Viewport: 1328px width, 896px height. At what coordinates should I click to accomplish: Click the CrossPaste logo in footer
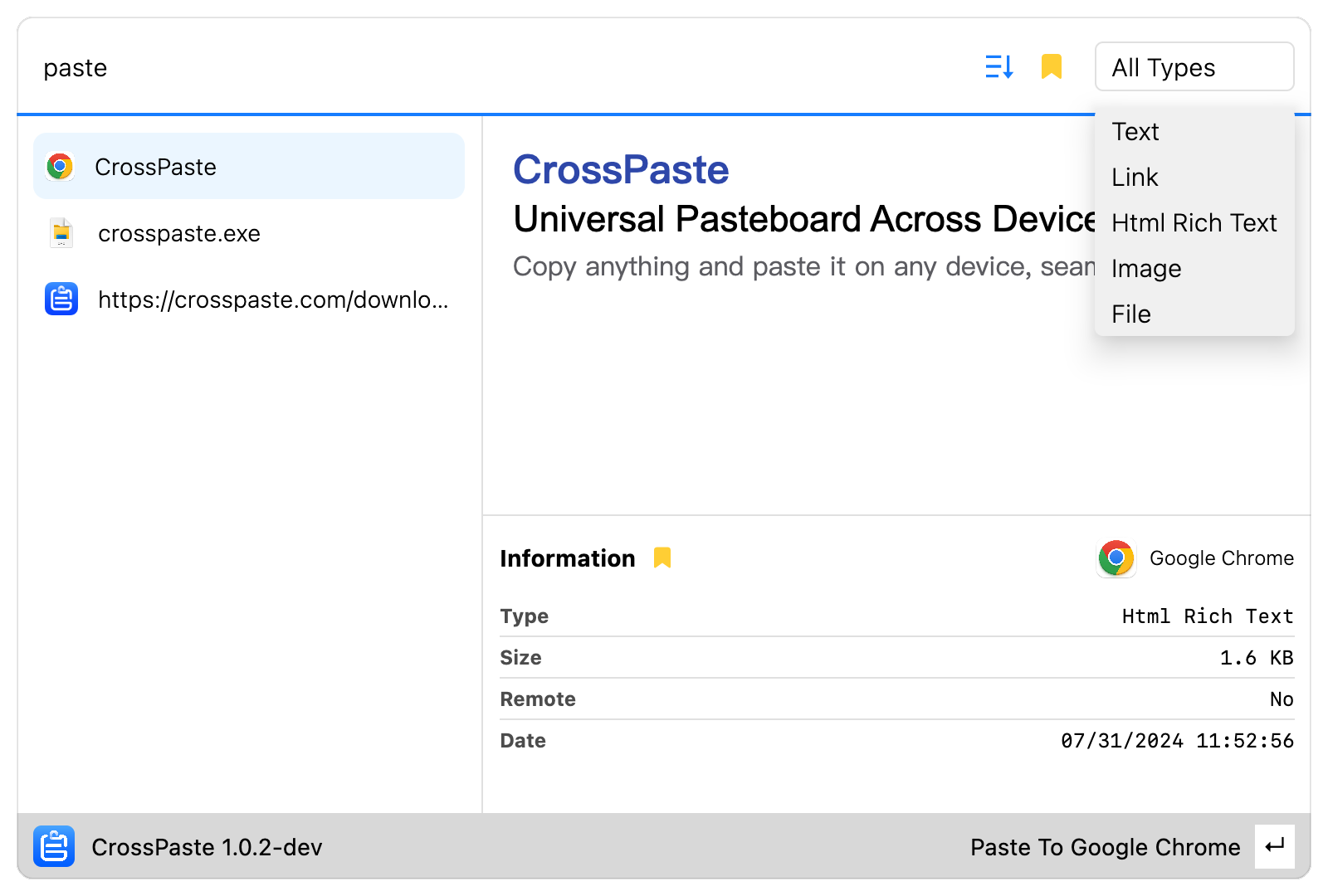tap(54, 846)
